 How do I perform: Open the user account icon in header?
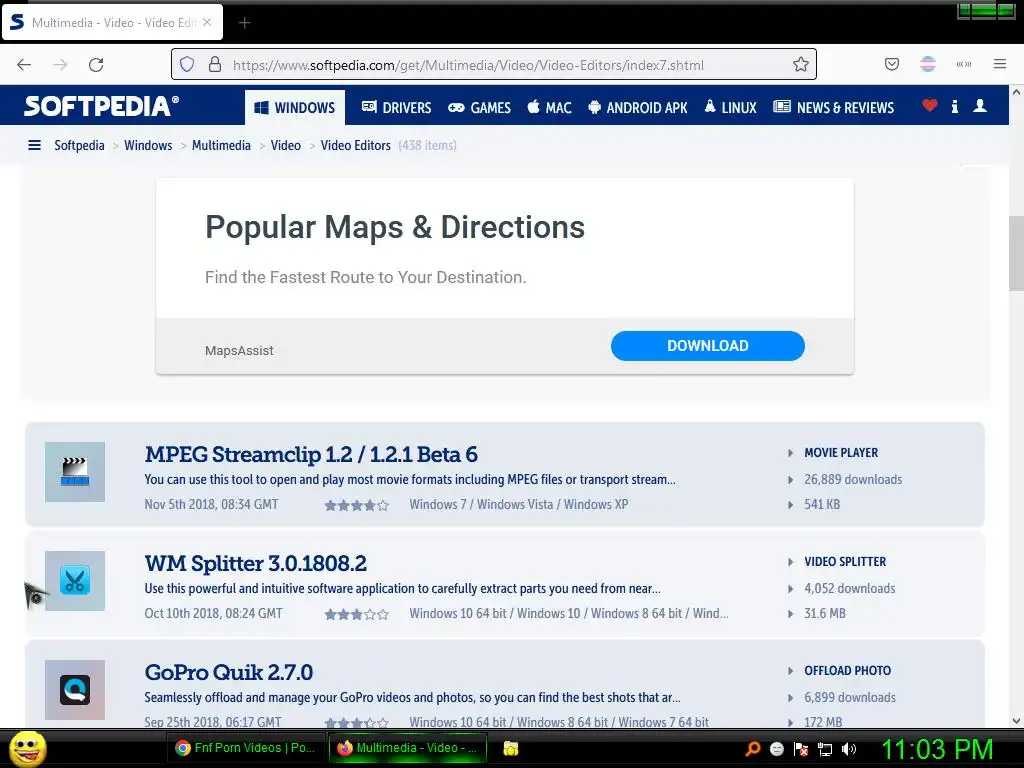pos(980,105)
